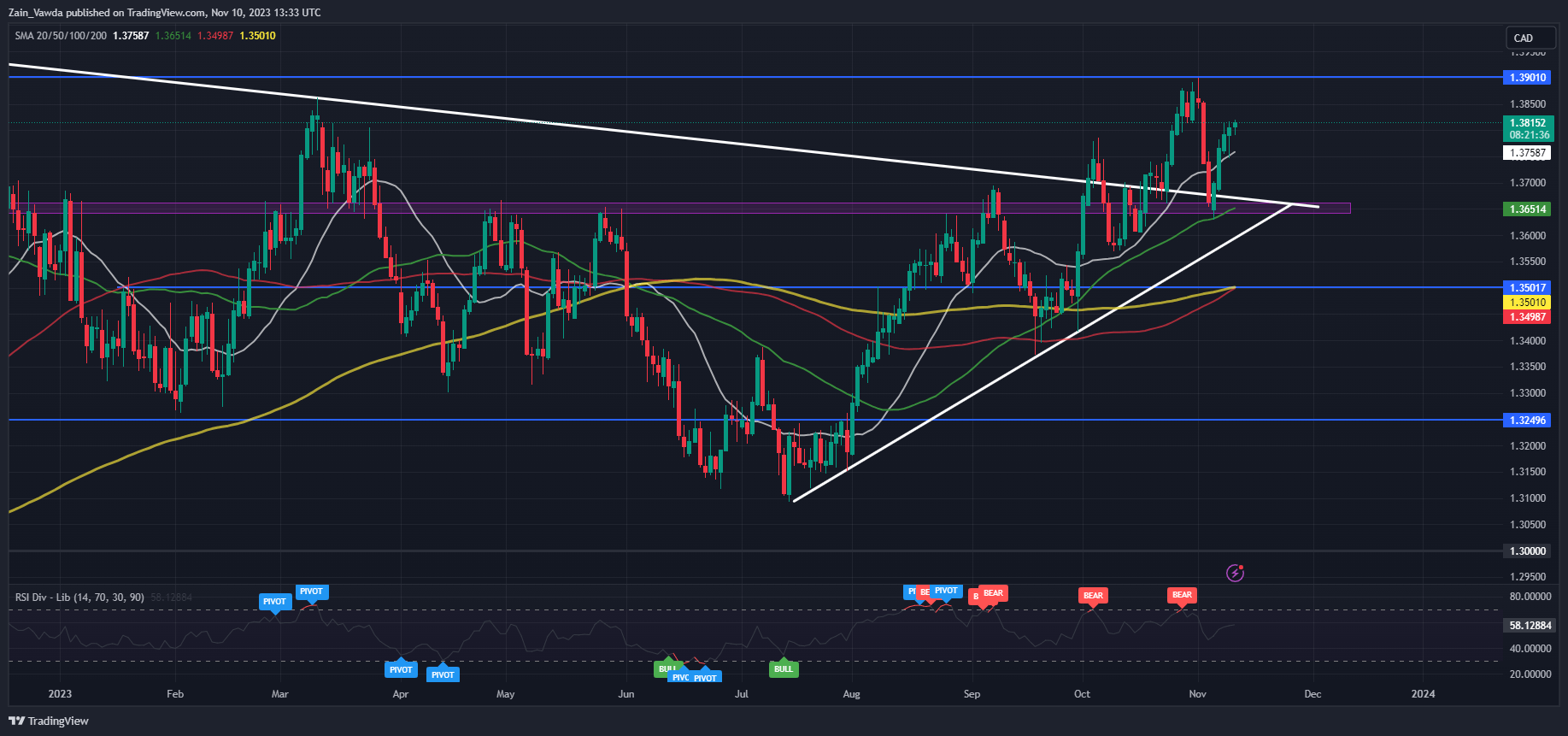Click the countdown timer 08:21:36 label
Viewport: 1568px width, 736px height.
(1528, 135)
